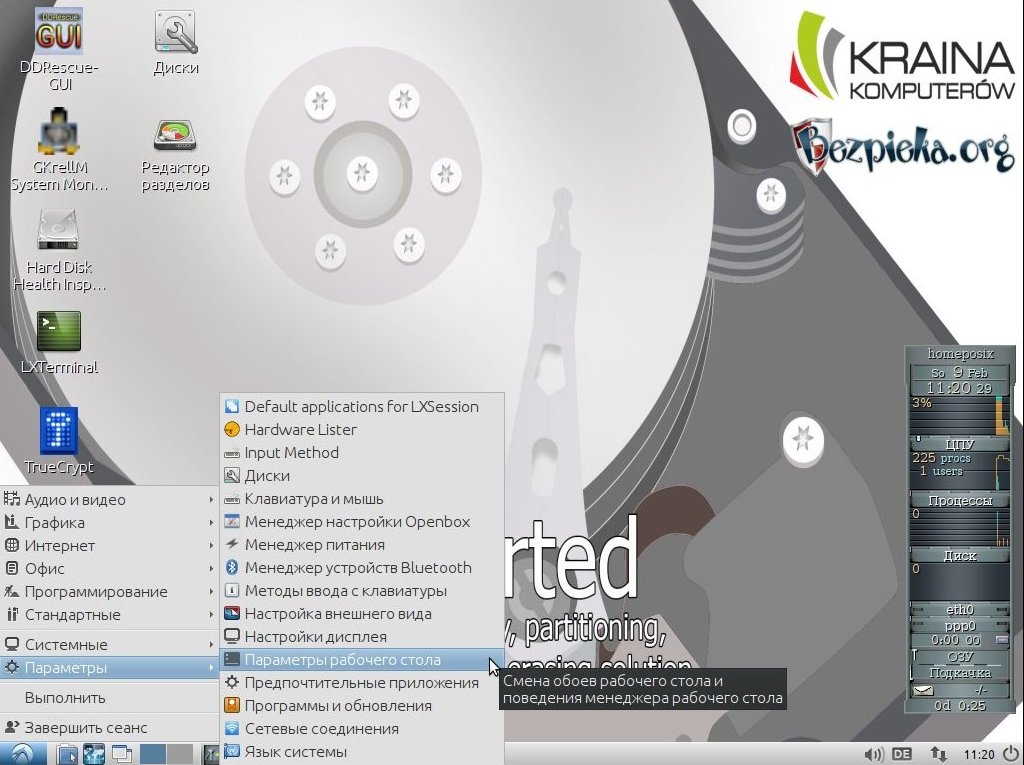Click the show desktop windows icon
Image resolution: width=1024 pixels, height=765 pixels.
[x=121, y=754]
